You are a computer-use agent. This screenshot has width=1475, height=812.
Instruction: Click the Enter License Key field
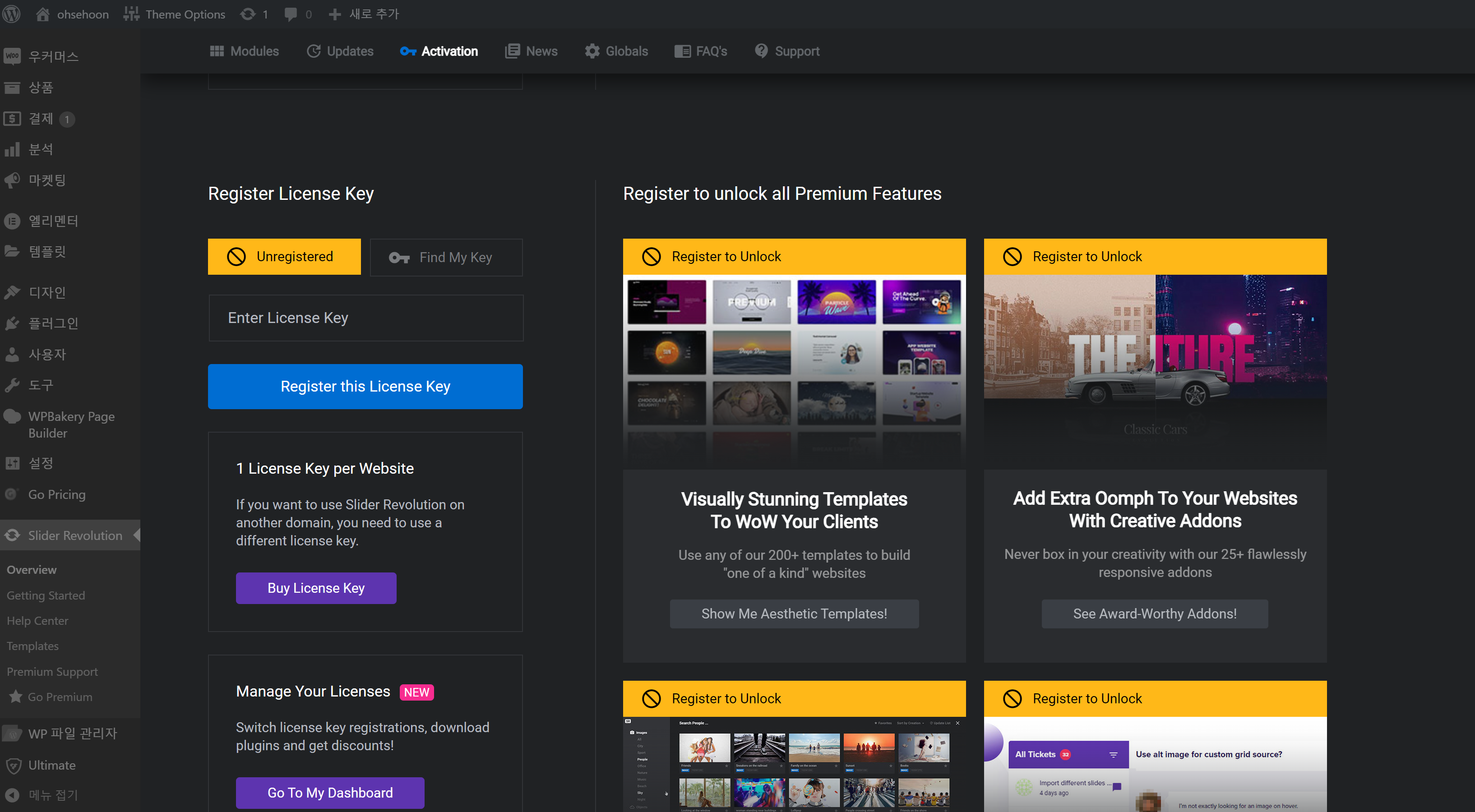coord(366,318)
